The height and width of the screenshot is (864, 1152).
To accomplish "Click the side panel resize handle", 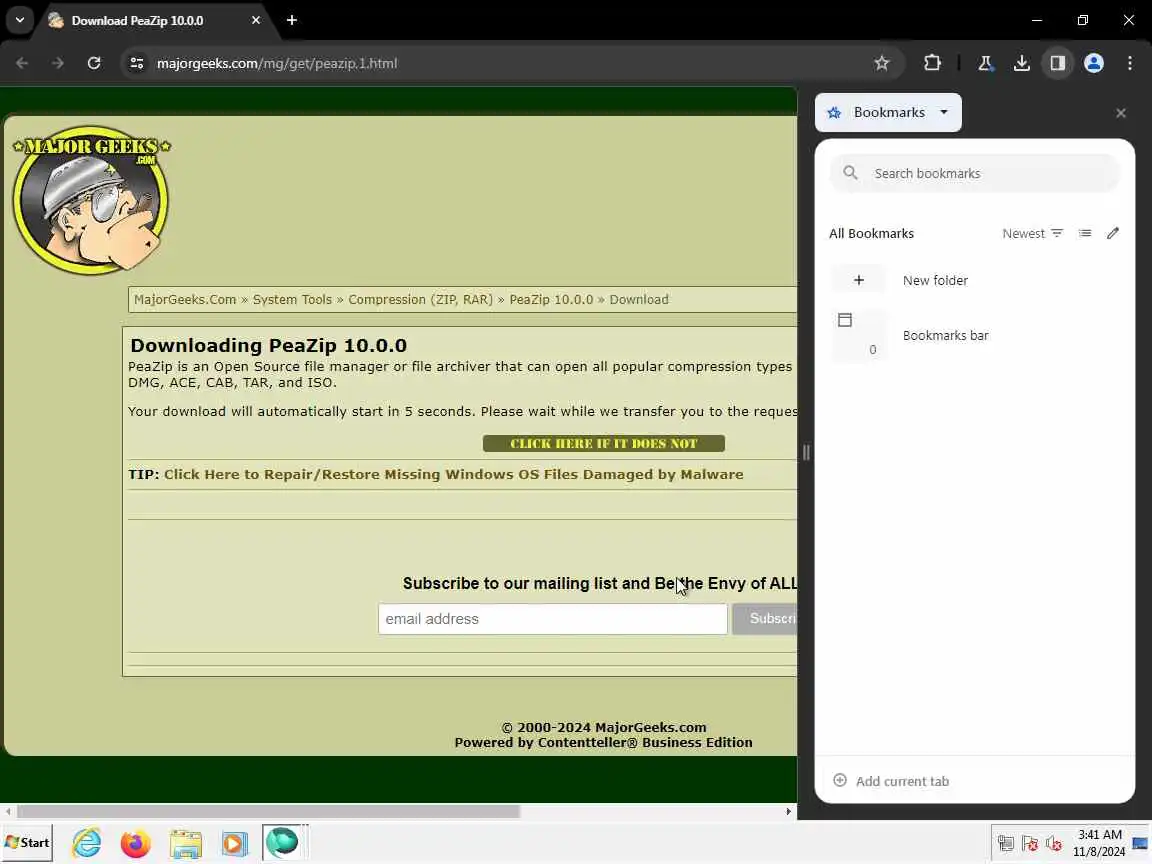I will [x=806, y=453].
